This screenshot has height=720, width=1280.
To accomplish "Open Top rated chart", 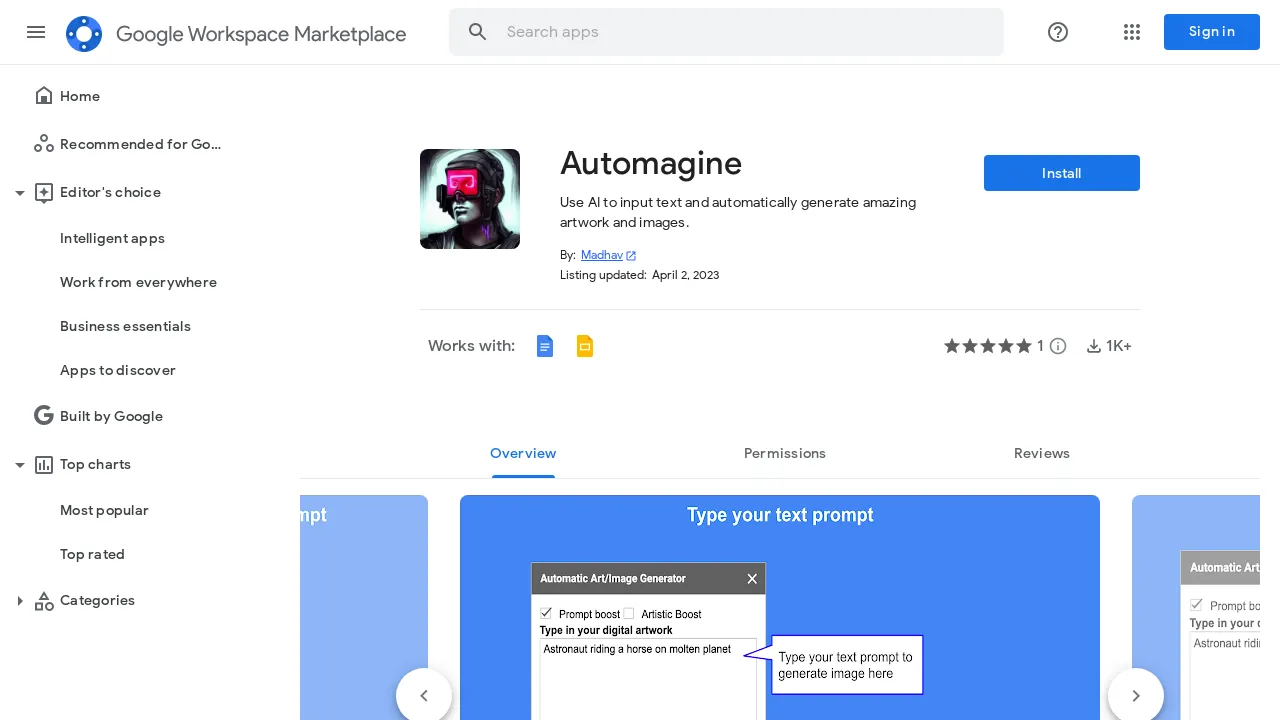I will pos(92,554).
